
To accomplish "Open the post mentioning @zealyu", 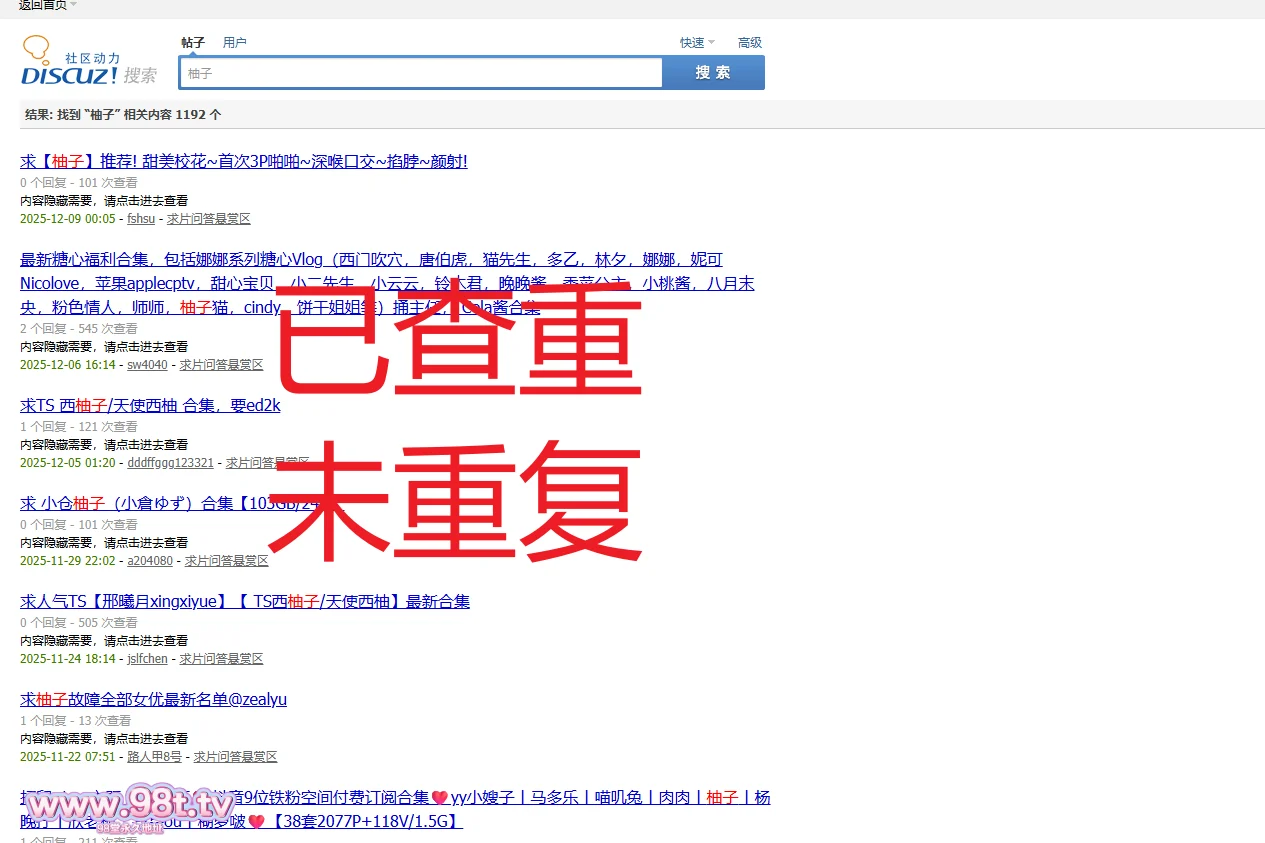I will coord(153,699).
